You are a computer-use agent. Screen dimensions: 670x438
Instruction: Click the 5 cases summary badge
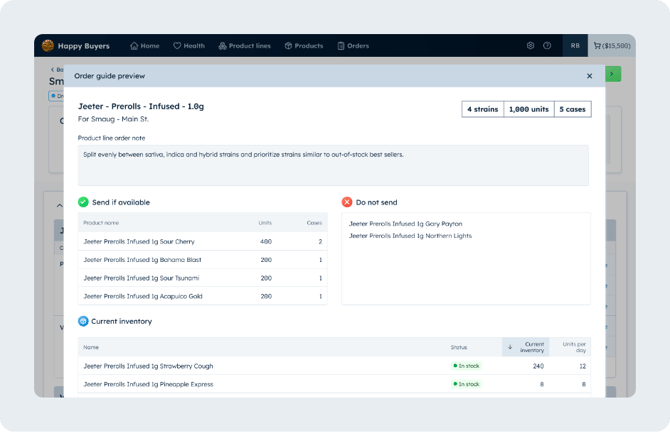point(573,109)
